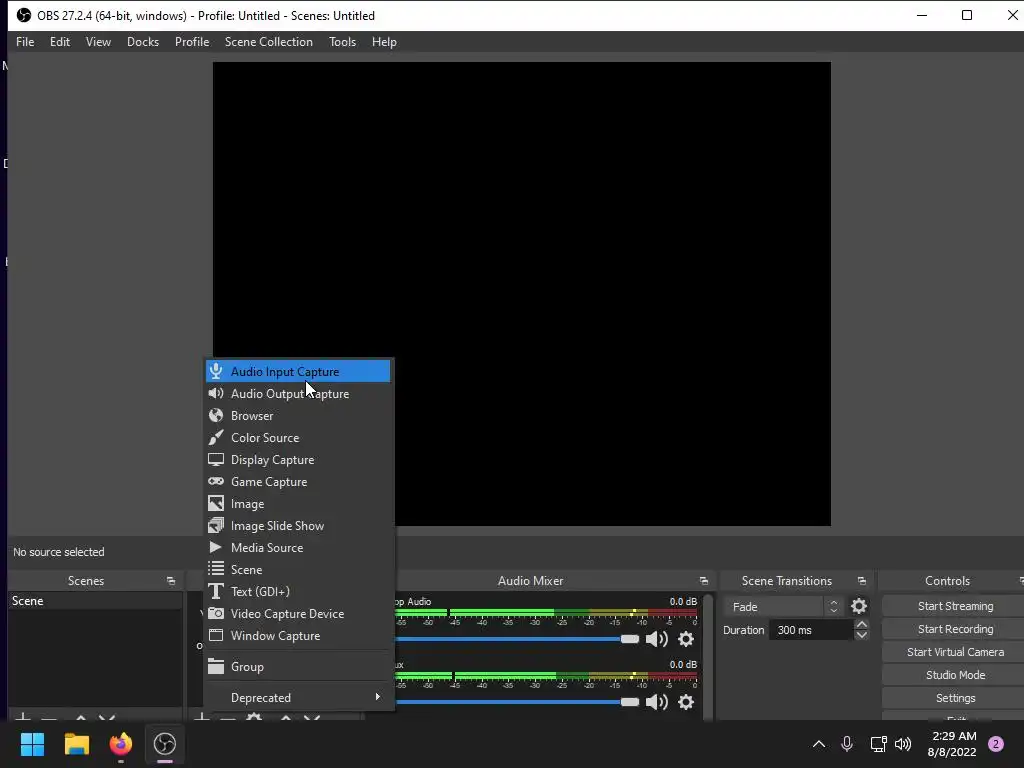Image resolution: width=1024 pixels, height=768 pixels.
Task: Open the Help menu
Action: (385, 42)
